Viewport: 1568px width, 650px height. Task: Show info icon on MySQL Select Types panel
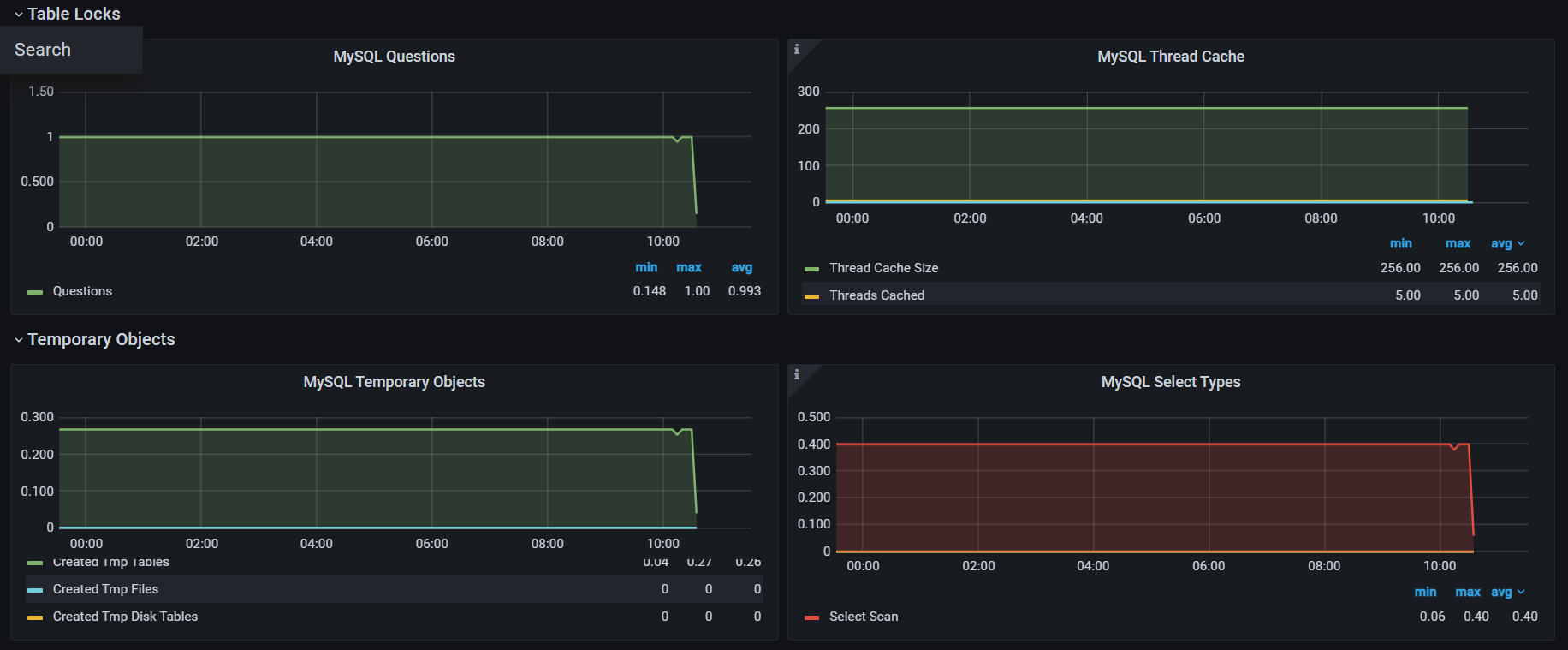797,374
